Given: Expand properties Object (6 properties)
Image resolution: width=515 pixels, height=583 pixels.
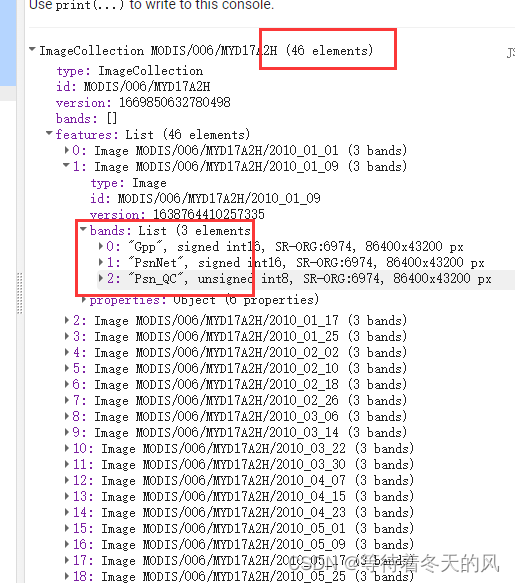Looking at the screenshot, I should (84, 299).
